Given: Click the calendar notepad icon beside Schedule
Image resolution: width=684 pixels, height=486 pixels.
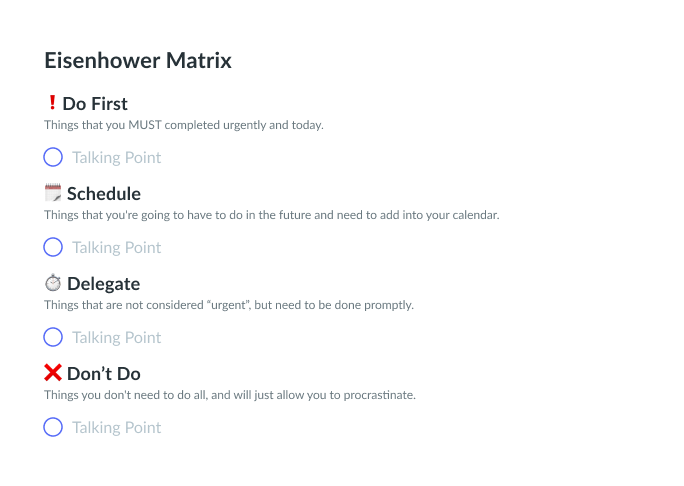Looking at the screenshot, I should click(x=53, y=193).
